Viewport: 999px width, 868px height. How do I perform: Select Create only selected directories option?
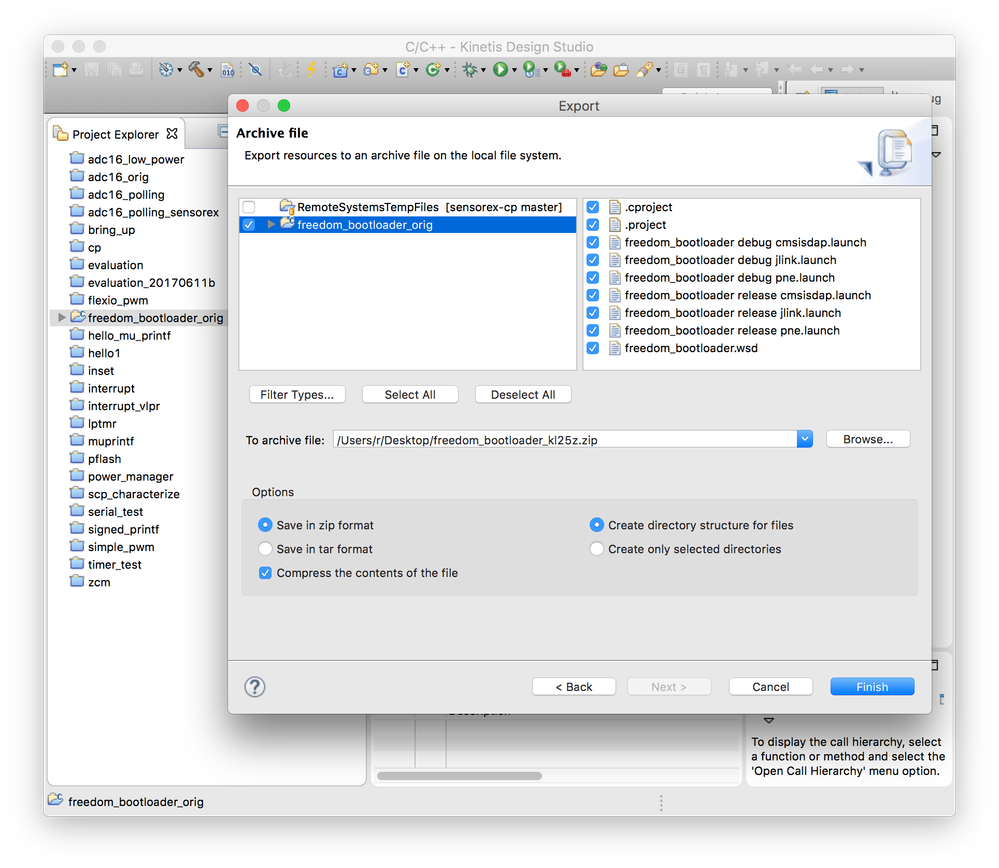click(596, 549)
